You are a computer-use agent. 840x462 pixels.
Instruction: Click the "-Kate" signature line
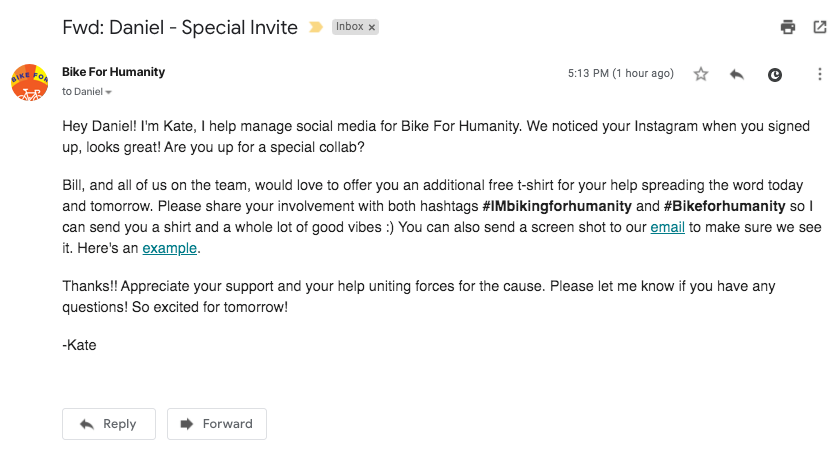[x=79, y=345]
